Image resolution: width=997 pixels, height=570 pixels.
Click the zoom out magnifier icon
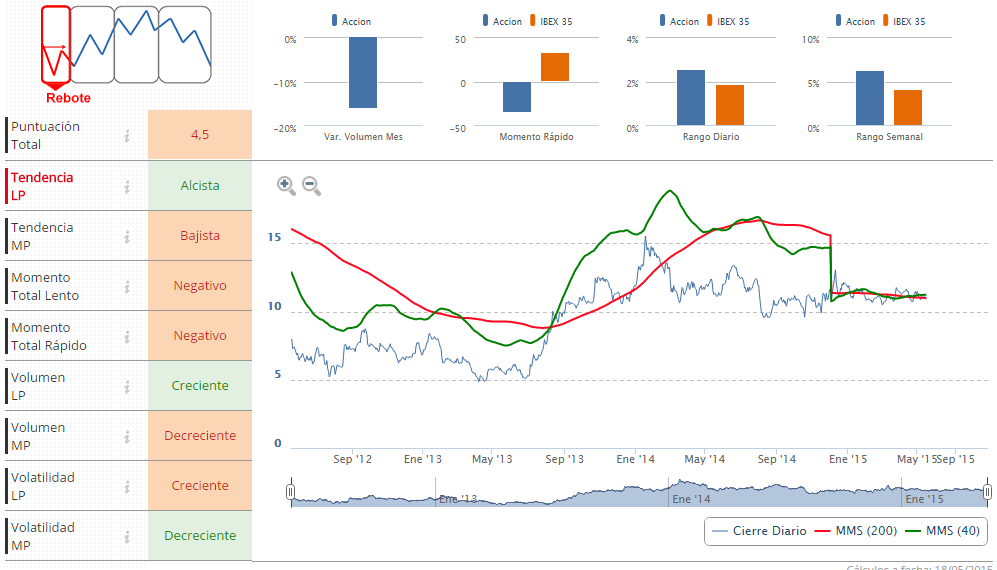[311, 185]
